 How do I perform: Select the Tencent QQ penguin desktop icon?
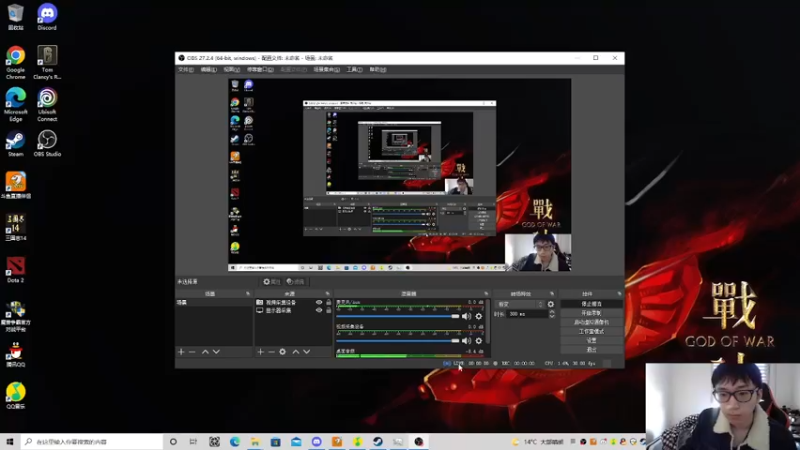(x=15, y=354)
